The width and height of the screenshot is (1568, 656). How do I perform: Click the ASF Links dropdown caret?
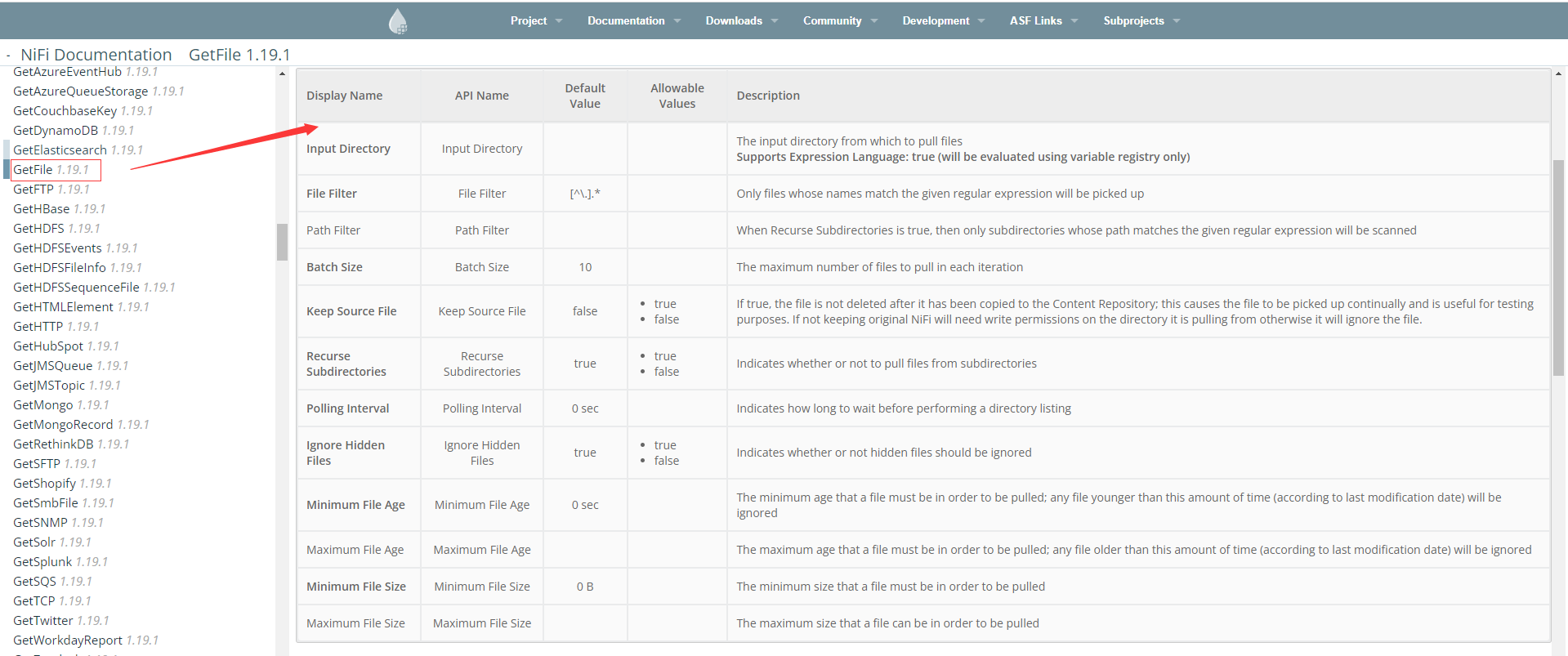coord(1074,21)
